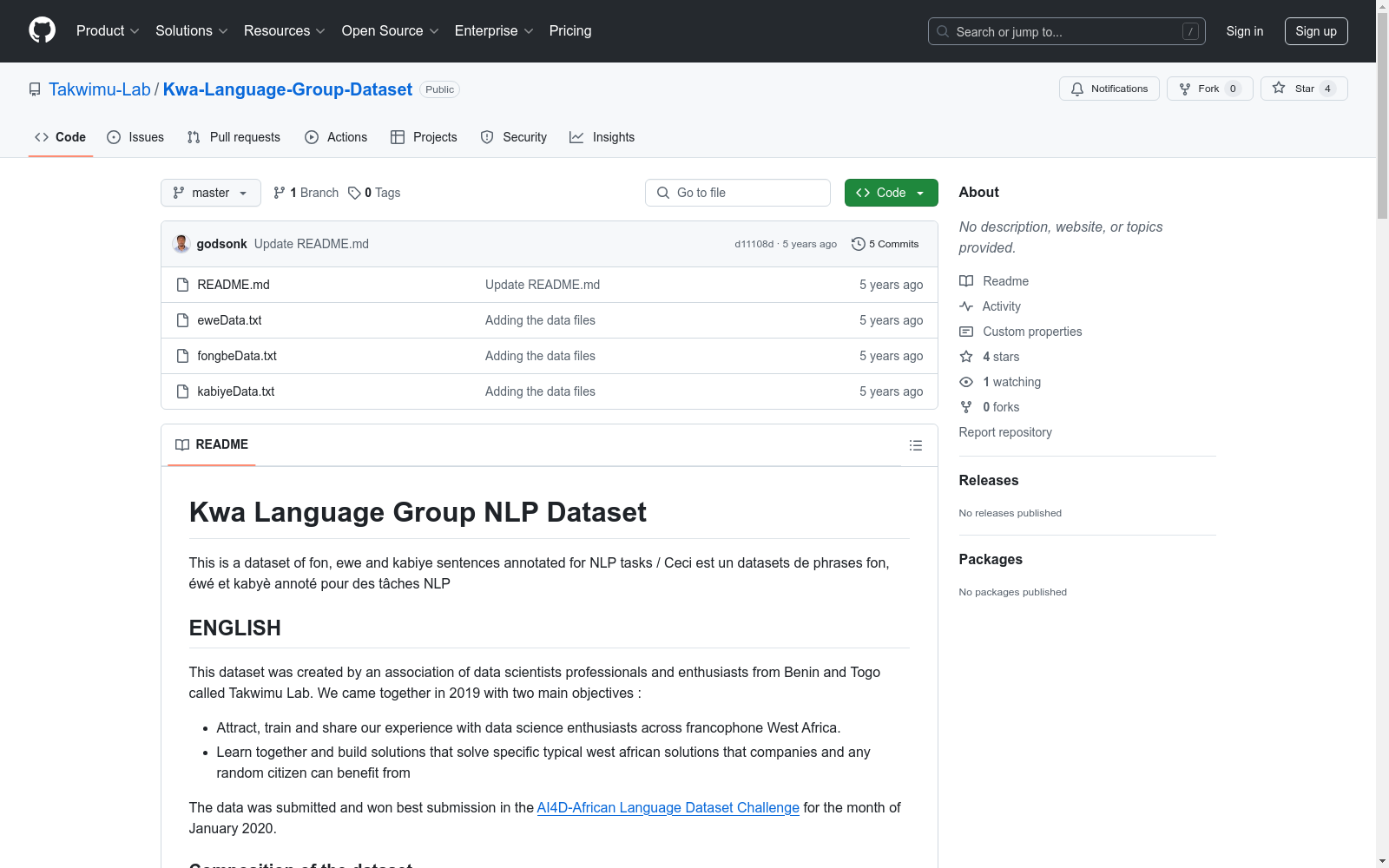Open the fongbeData.txt file
The height and width of the screenshot is (868, 1389).
click(237, 356)
